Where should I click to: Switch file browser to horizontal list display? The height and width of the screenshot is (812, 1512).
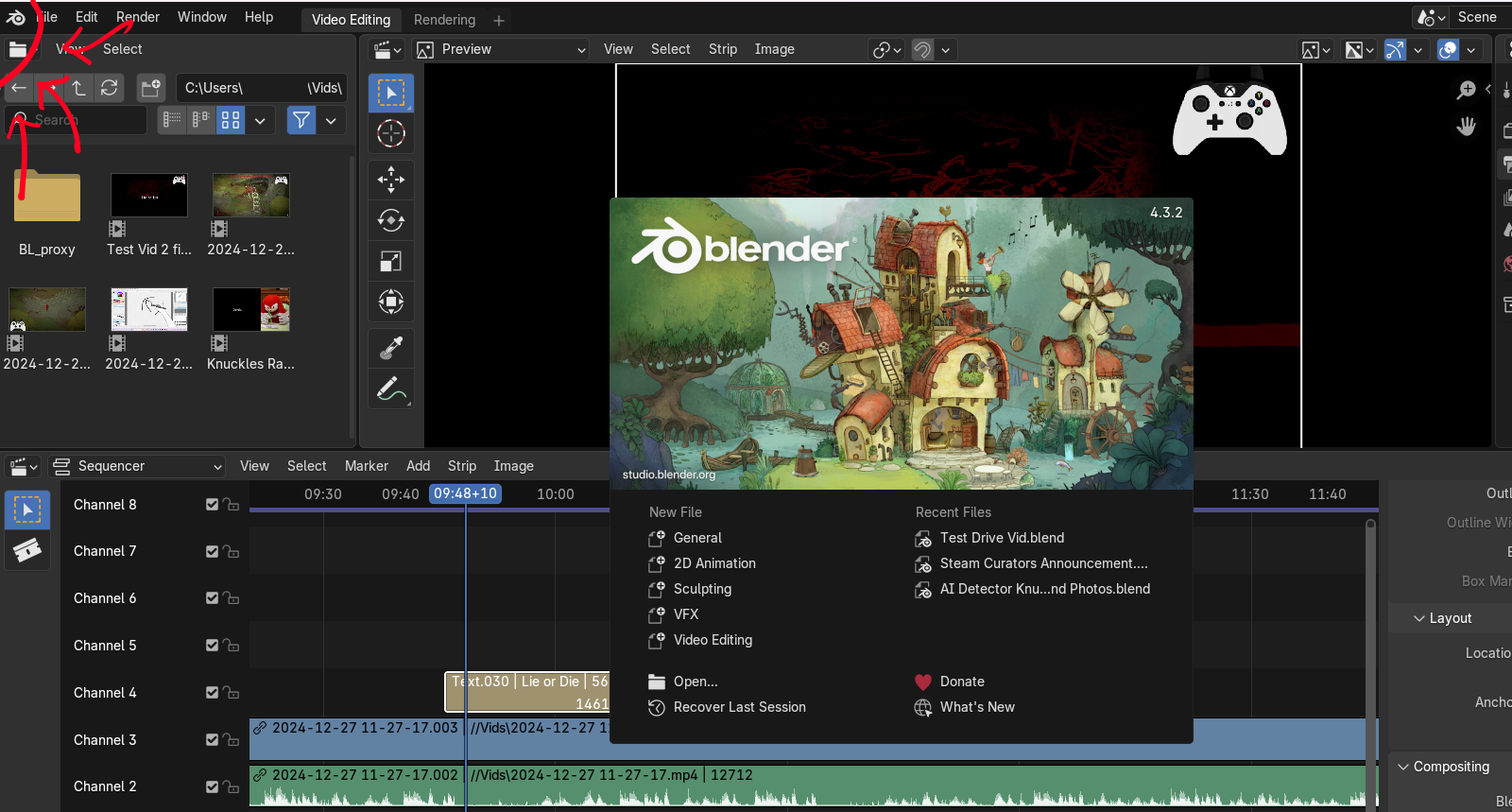pyautogui.click(x=201, y=120)
